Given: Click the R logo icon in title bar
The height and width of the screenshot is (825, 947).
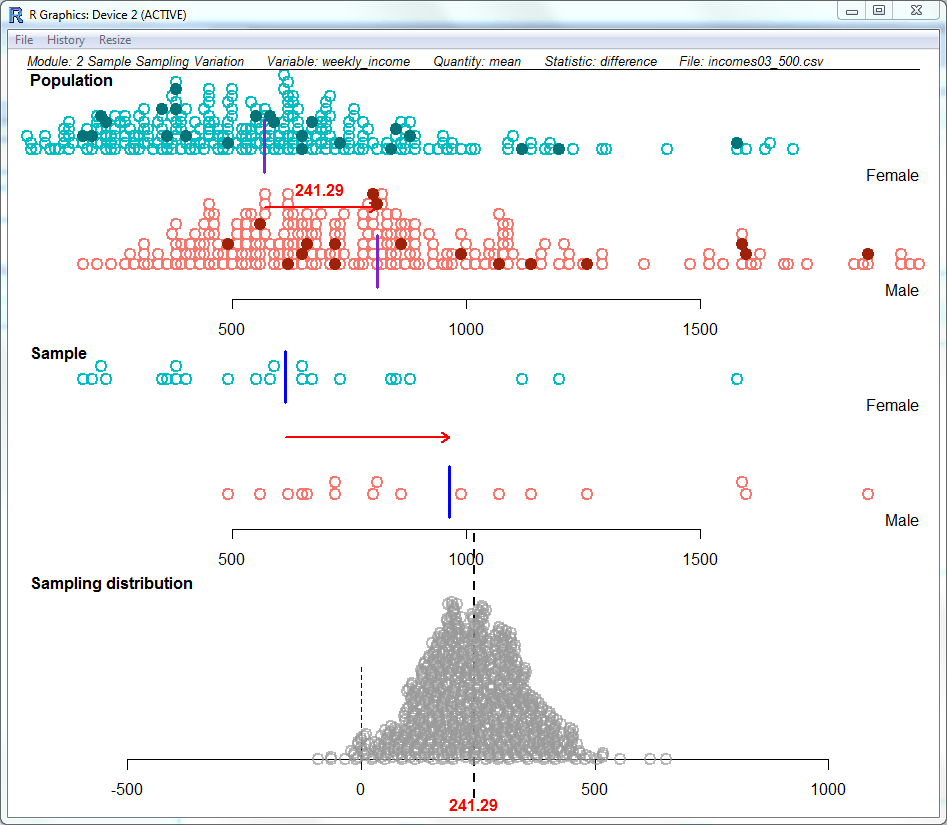Looking at the screenshot, I should point(15,13).
